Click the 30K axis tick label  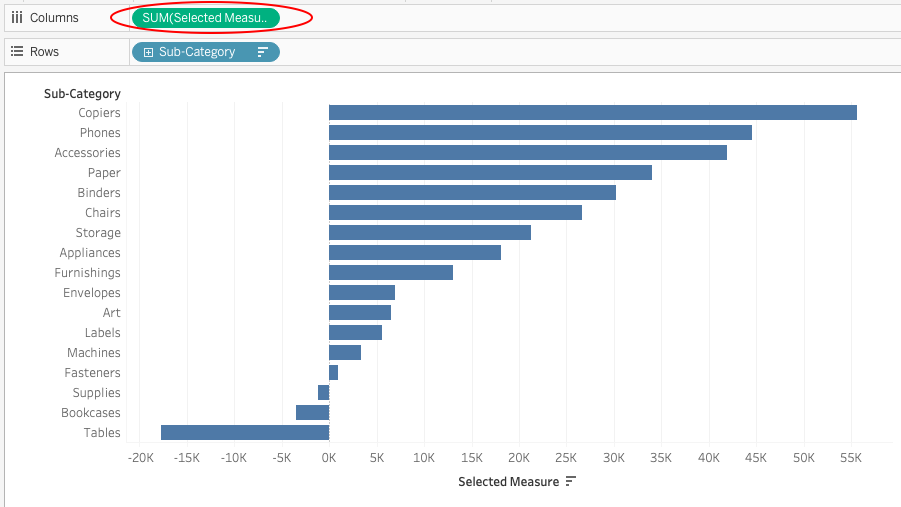(x=614, y=458)
